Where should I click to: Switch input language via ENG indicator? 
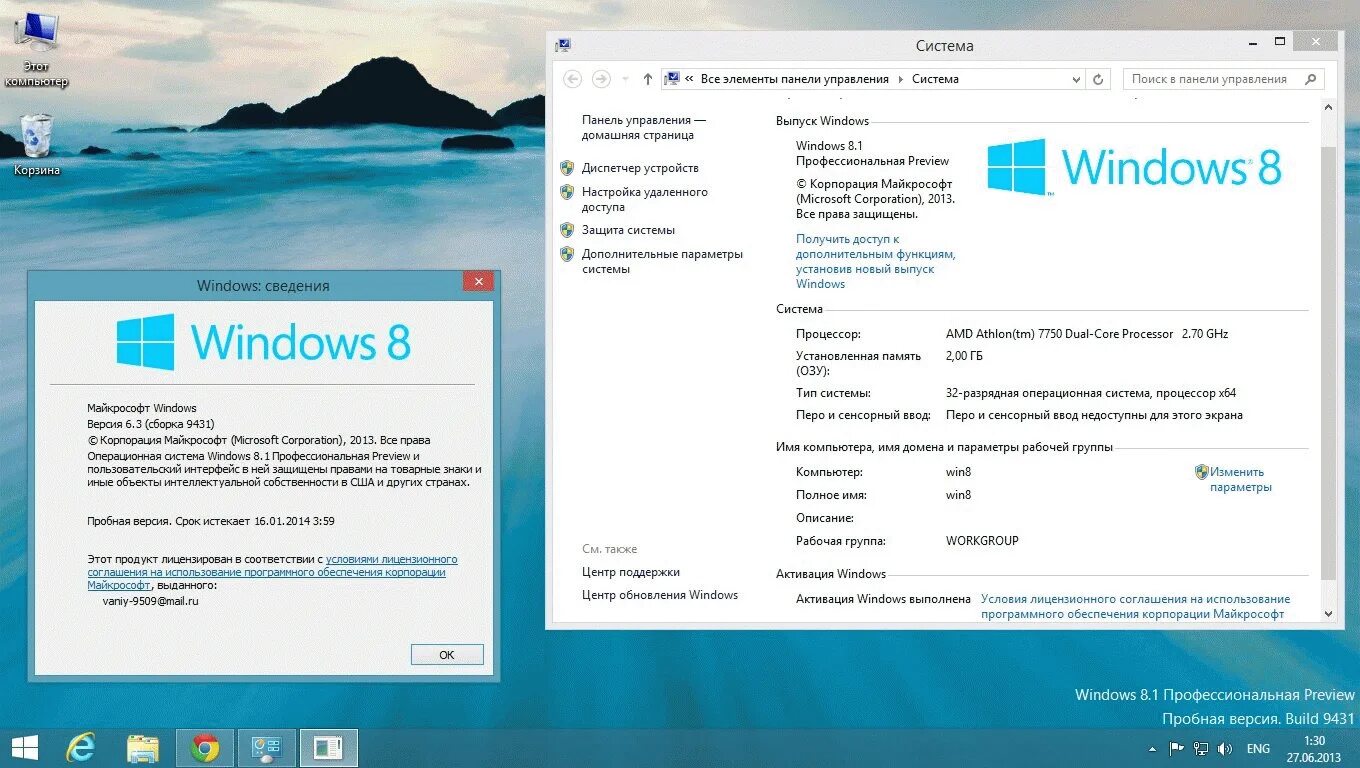1258,748
